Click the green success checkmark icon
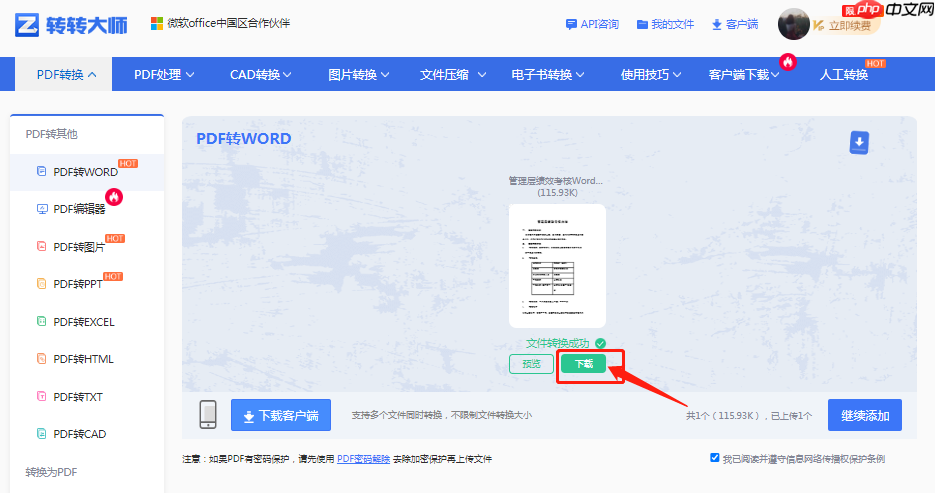The height and width of the screenshot is (493, 935). [x=600, y=343]
